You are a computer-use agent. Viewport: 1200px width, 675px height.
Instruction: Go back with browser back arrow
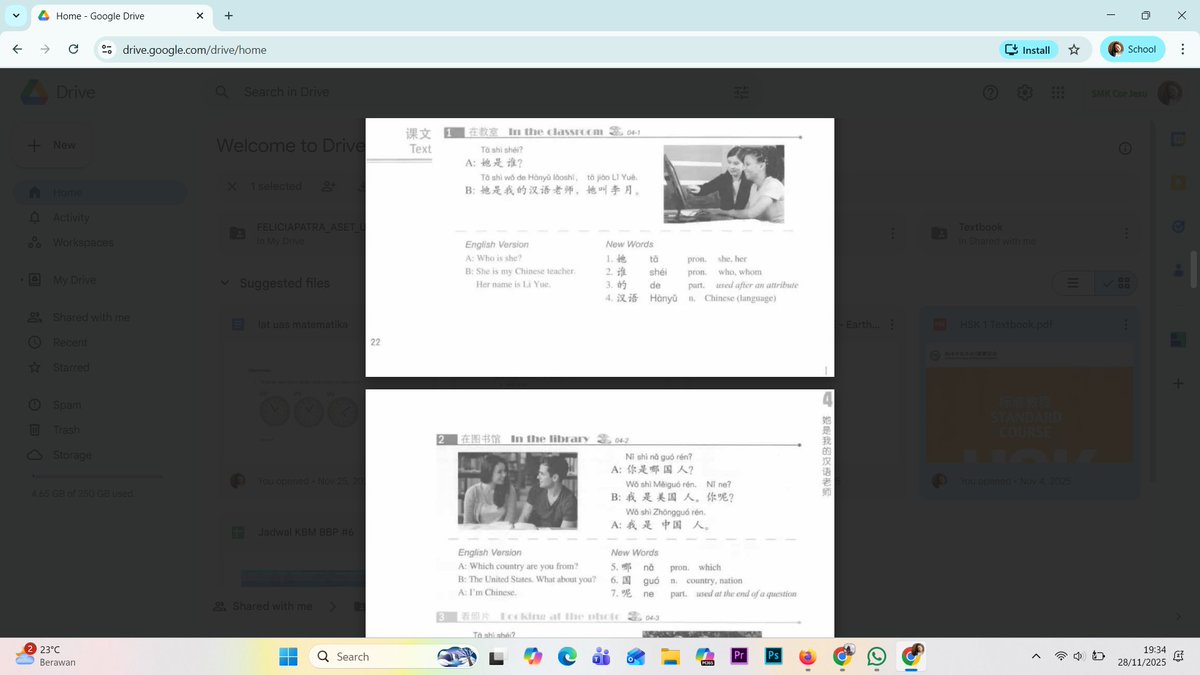[17, 49]
